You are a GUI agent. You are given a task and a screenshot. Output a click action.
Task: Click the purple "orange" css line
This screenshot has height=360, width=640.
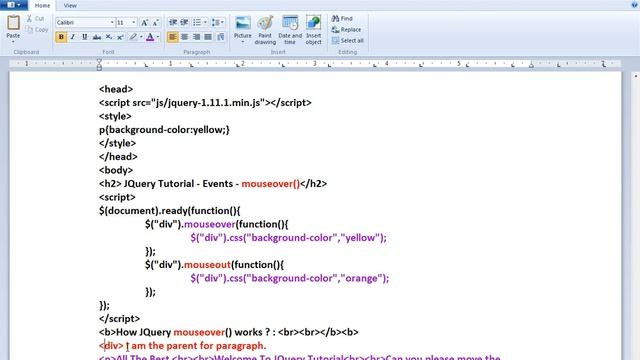coord(289,278)
